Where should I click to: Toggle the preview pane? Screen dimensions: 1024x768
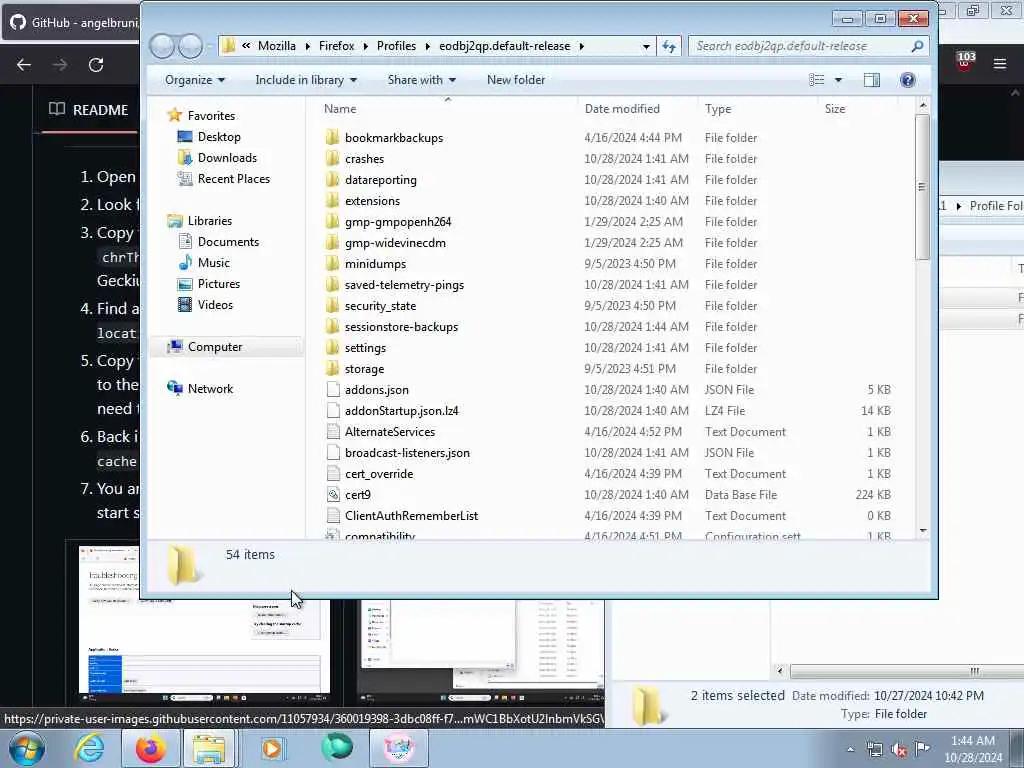(x=871, y=80)
